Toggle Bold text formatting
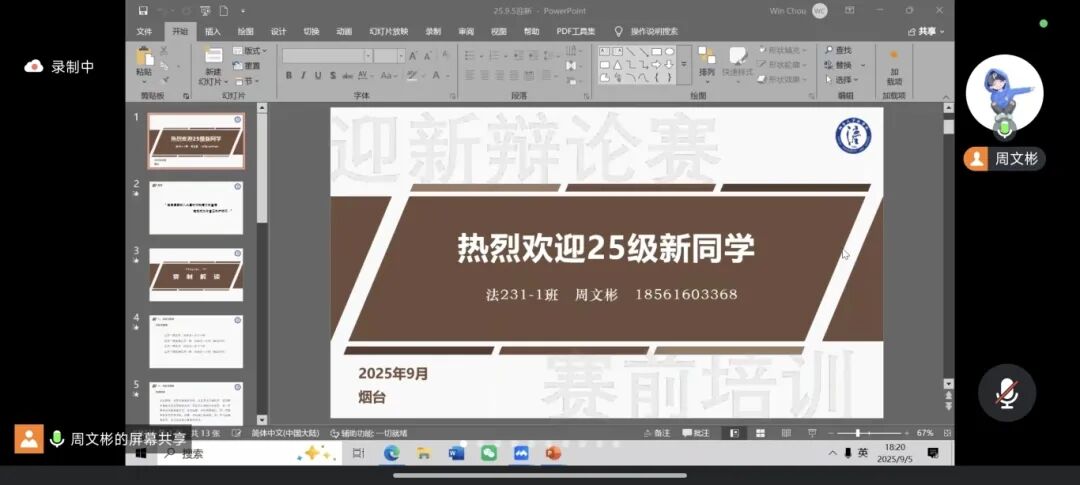The width and height of the screenshot is (1080, 485). (289, 75)
